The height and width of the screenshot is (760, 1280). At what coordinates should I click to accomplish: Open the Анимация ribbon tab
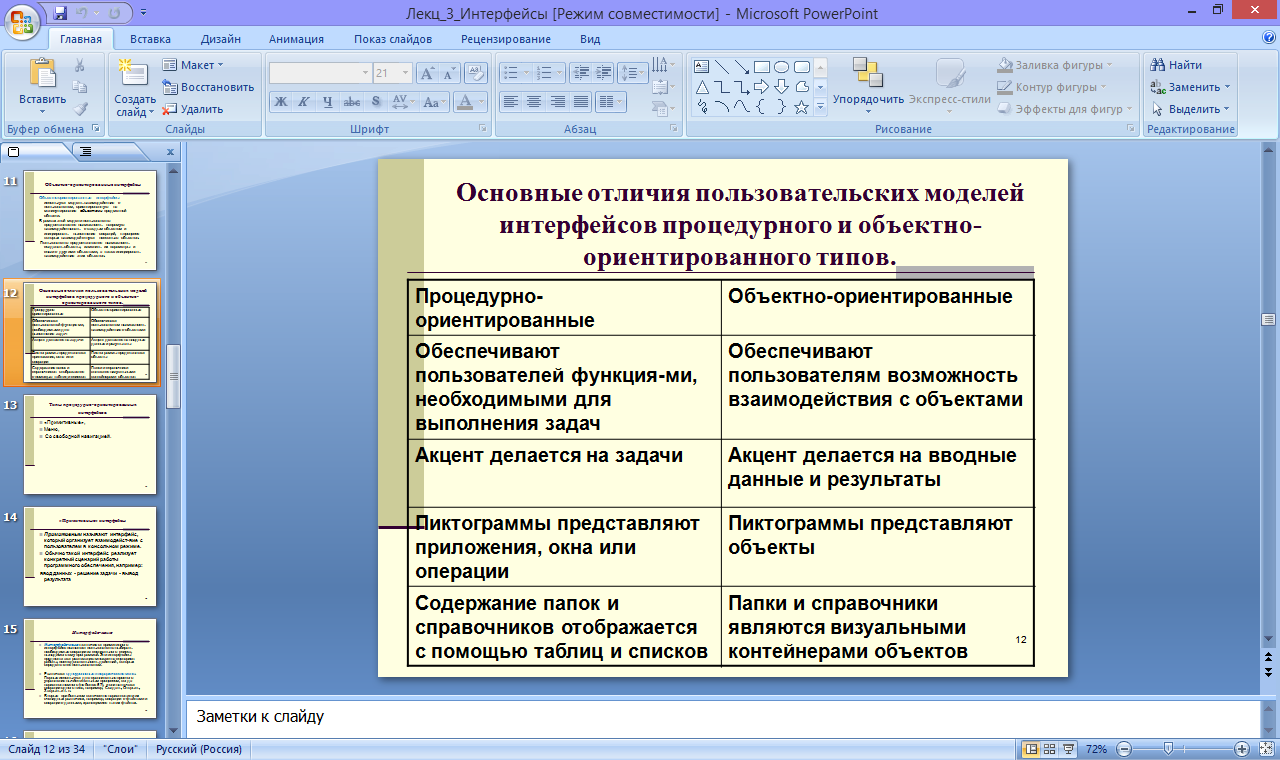click(296, 39)
